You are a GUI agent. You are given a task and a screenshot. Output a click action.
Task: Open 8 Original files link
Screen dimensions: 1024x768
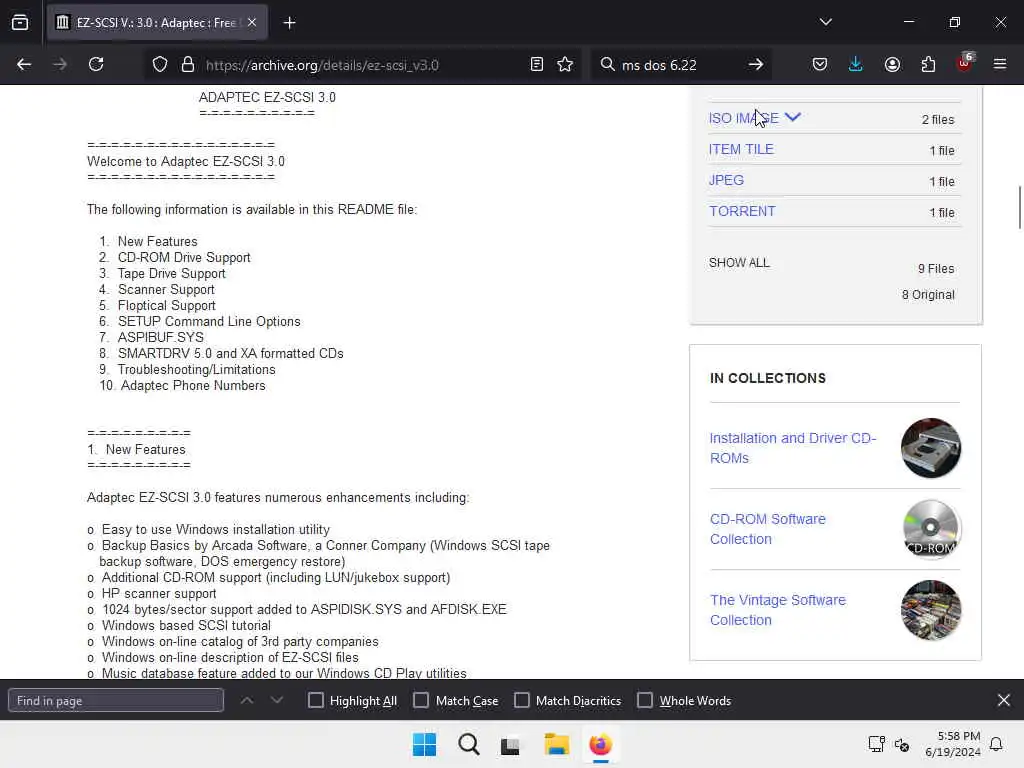point(928,295)
